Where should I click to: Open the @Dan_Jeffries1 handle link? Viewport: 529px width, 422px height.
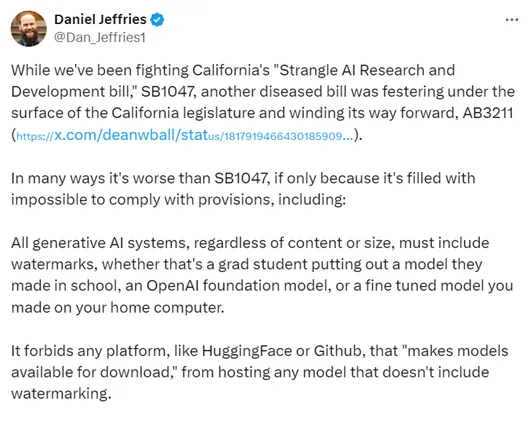point(100,37)
